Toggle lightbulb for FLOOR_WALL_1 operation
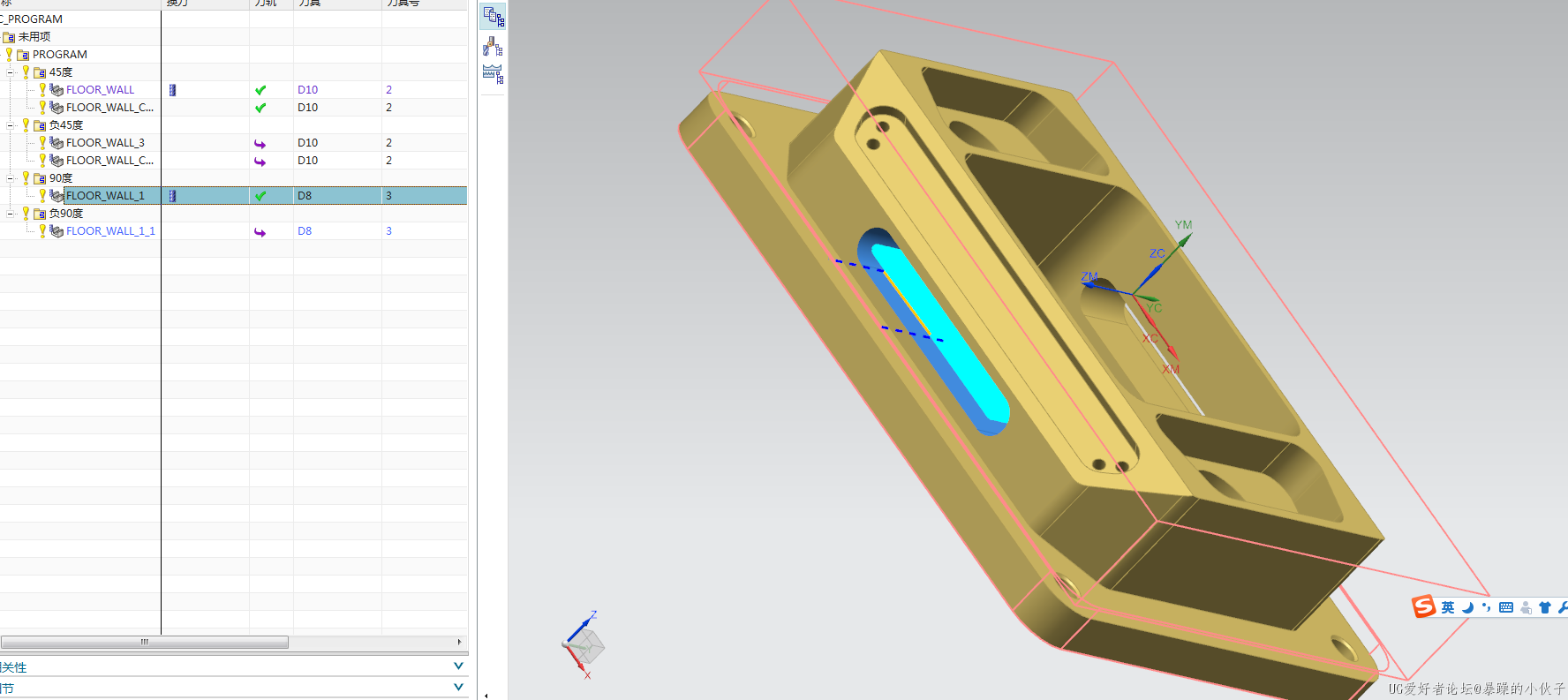1568x700 pixels. (41, 195)
